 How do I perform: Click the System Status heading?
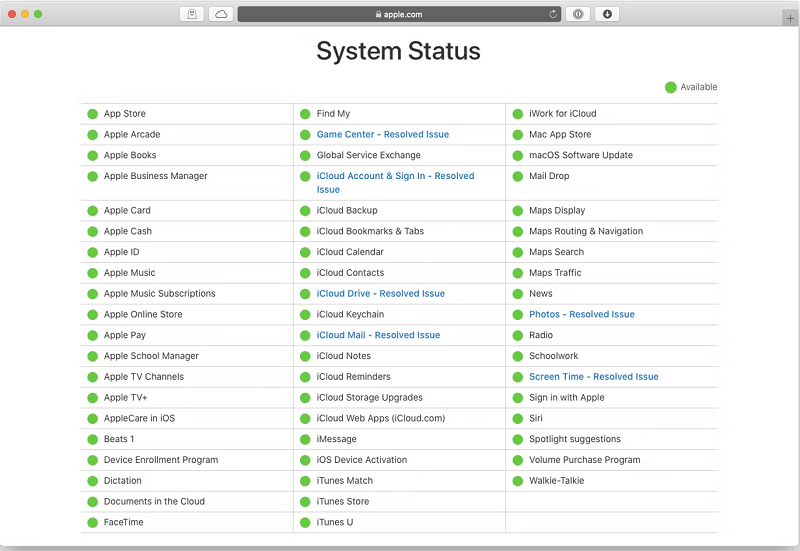[398, 51]
